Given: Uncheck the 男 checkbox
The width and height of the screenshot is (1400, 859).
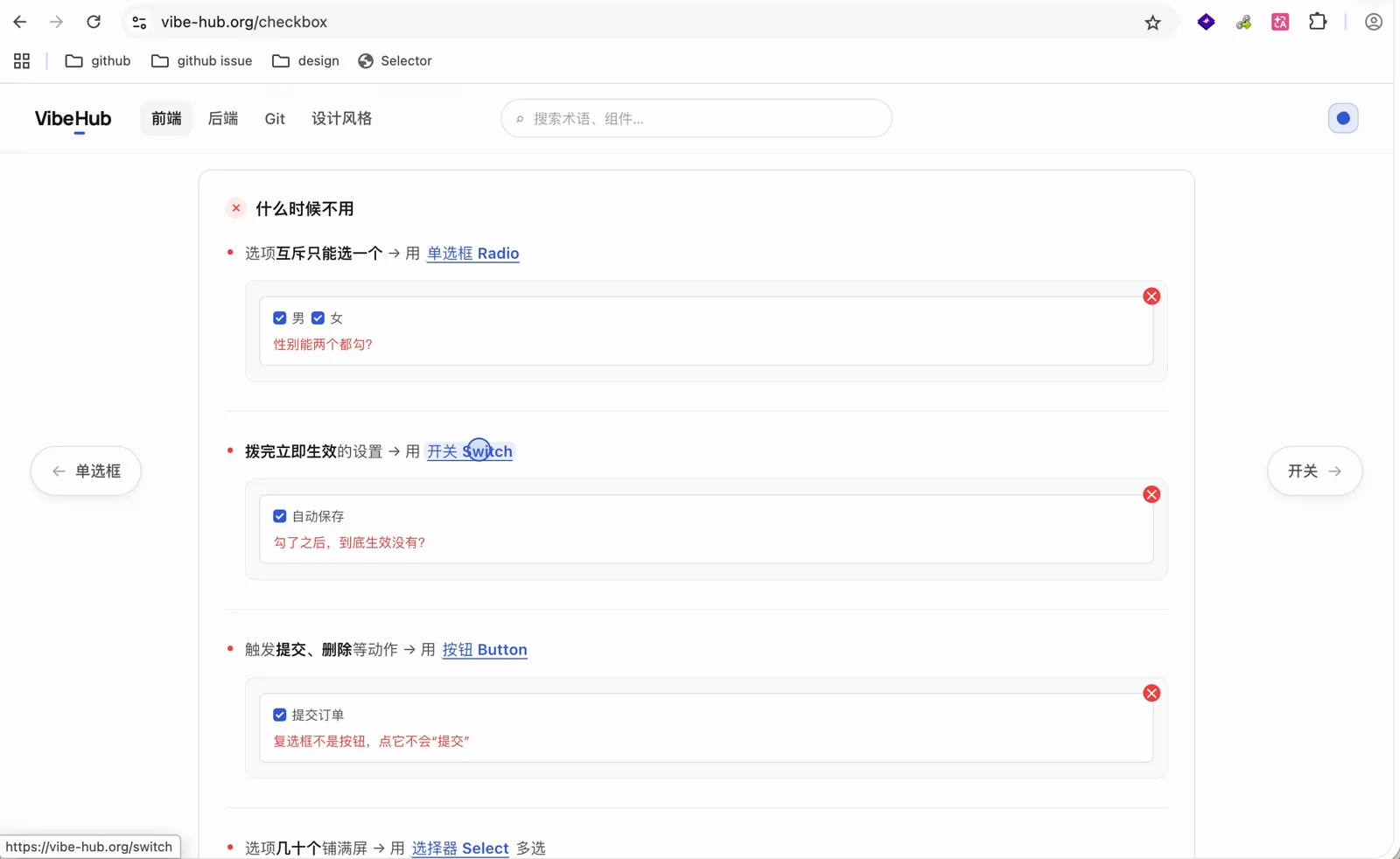Looking at the screenshot, I should tap(280, 318).
